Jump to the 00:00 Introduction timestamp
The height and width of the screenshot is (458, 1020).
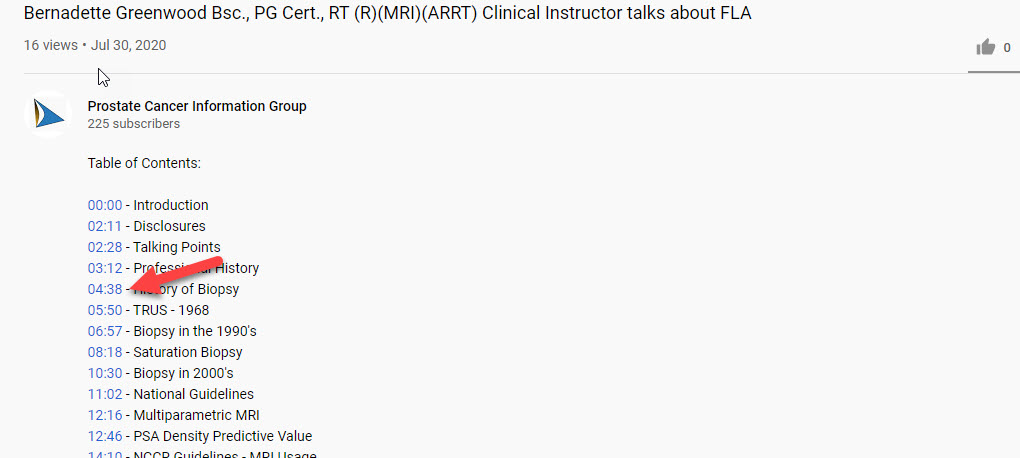(105, 205)
